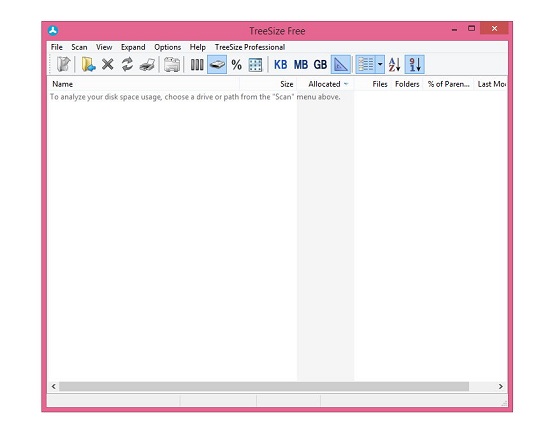
Task: Toggle percent view mode icon
Action: (236, 65)
